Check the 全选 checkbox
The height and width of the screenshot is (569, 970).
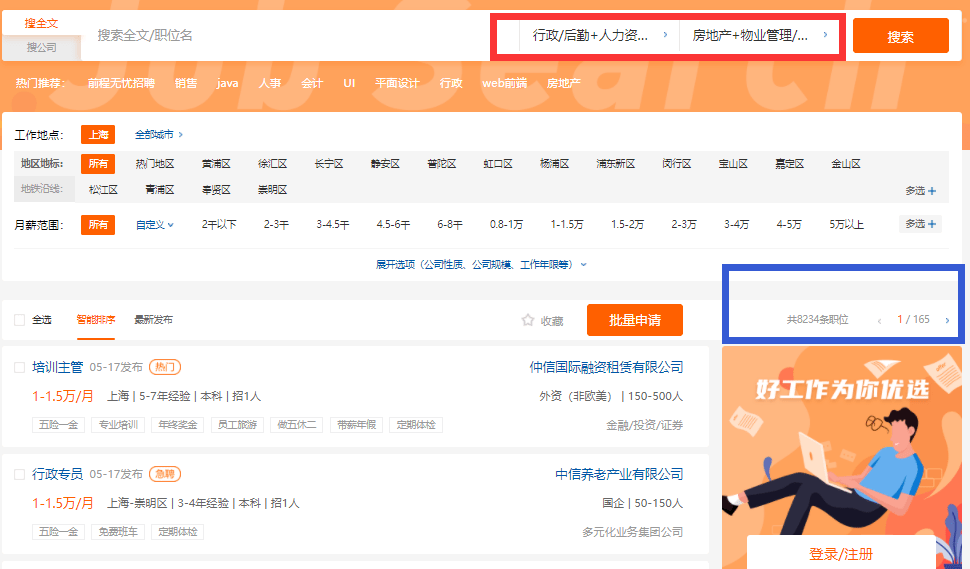tap(20, 320)
